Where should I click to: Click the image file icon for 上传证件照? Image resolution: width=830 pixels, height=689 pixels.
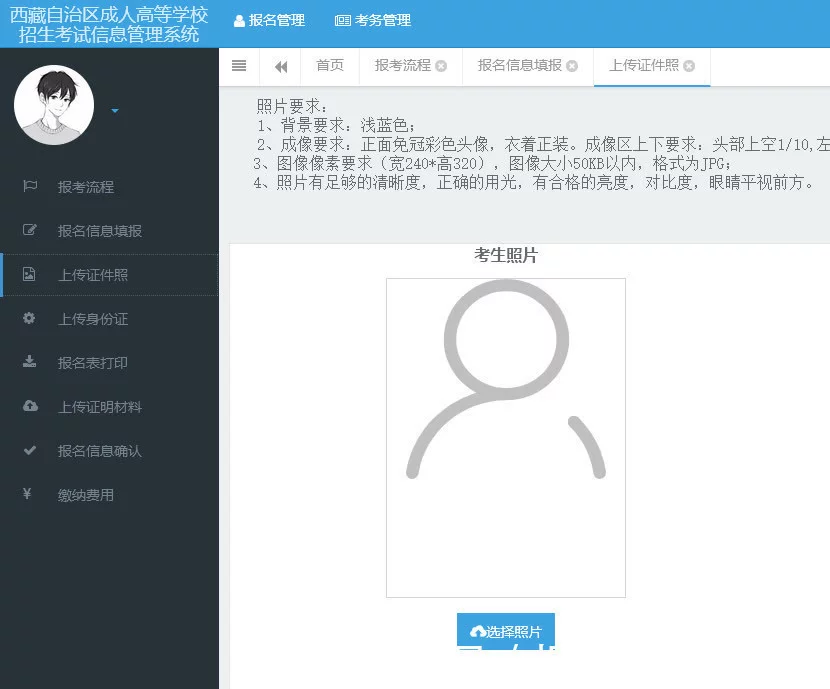[x=29, y=274]
